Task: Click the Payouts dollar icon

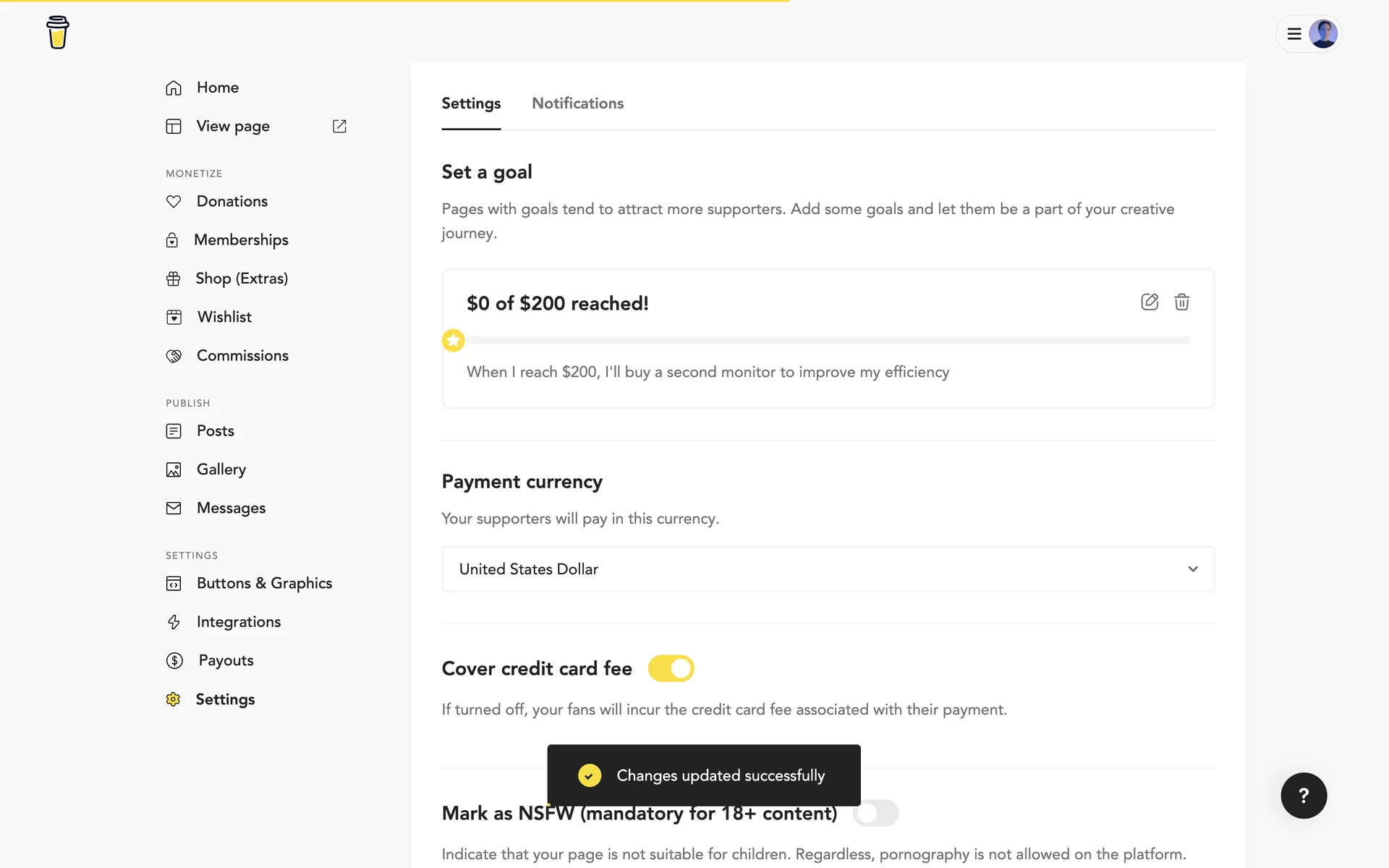Action: coord(174,660)
